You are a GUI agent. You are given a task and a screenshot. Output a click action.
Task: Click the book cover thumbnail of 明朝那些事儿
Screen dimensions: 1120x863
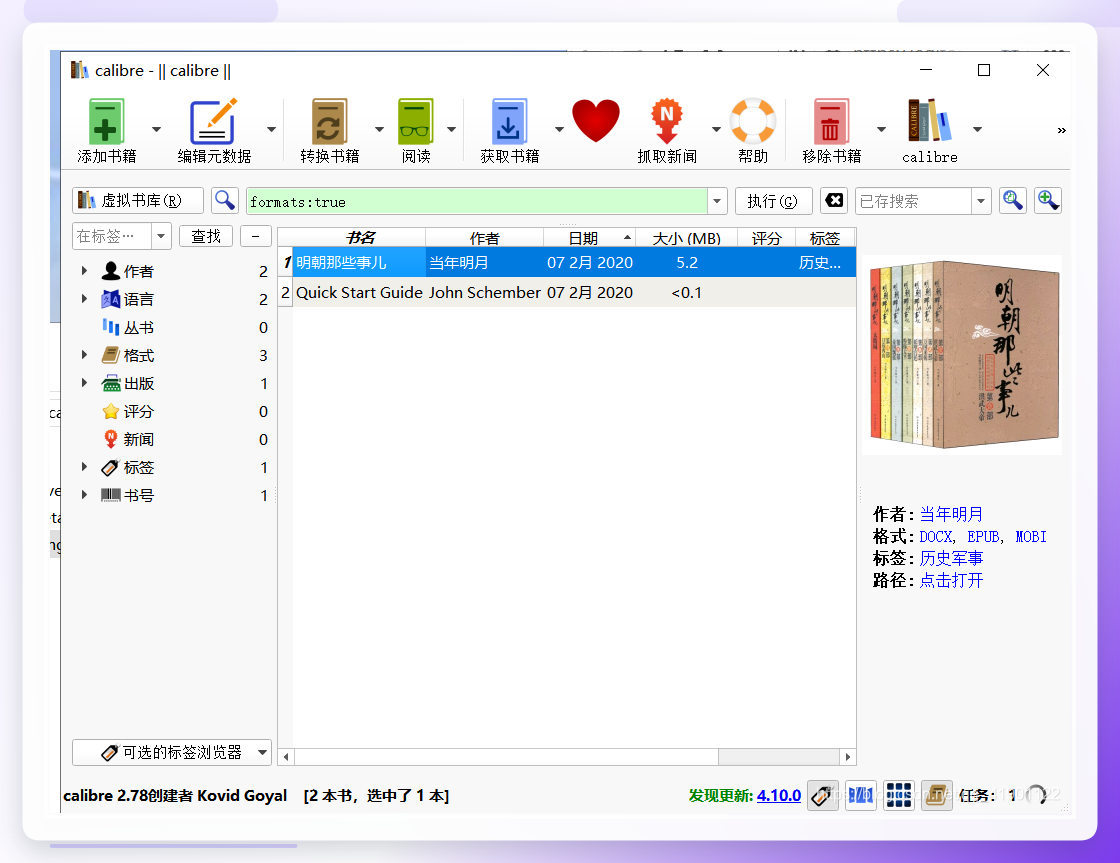pyautogui.click(x=962, y=355)
